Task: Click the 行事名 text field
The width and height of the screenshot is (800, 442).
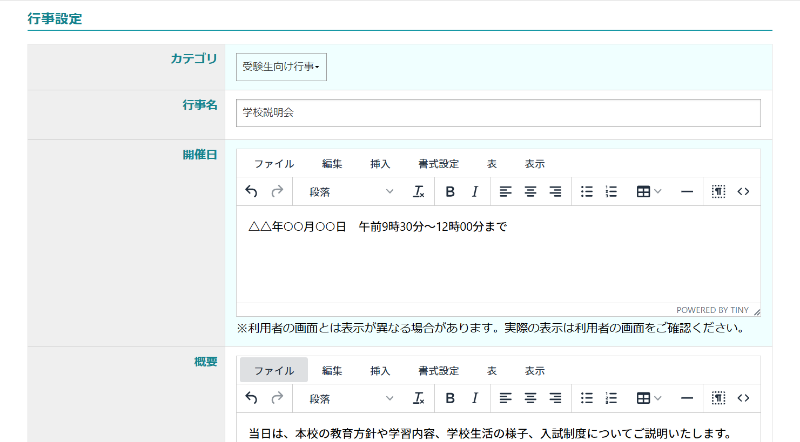Action: tap(498, 113)
